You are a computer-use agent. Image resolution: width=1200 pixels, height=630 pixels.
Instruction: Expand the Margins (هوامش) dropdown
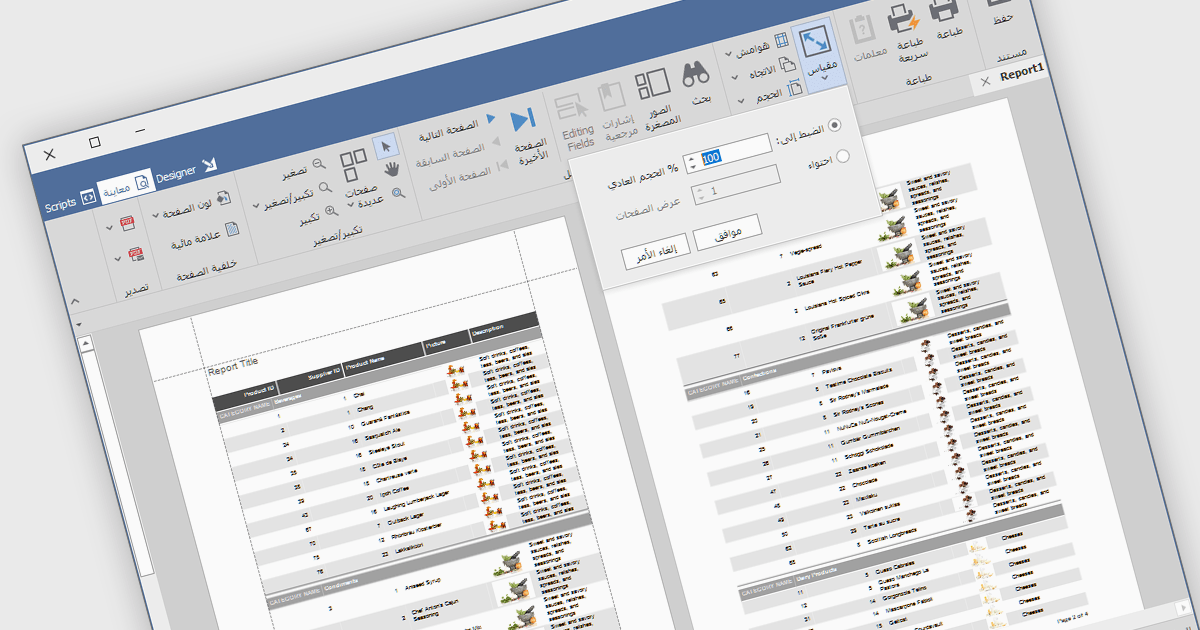tap(729, 51)
